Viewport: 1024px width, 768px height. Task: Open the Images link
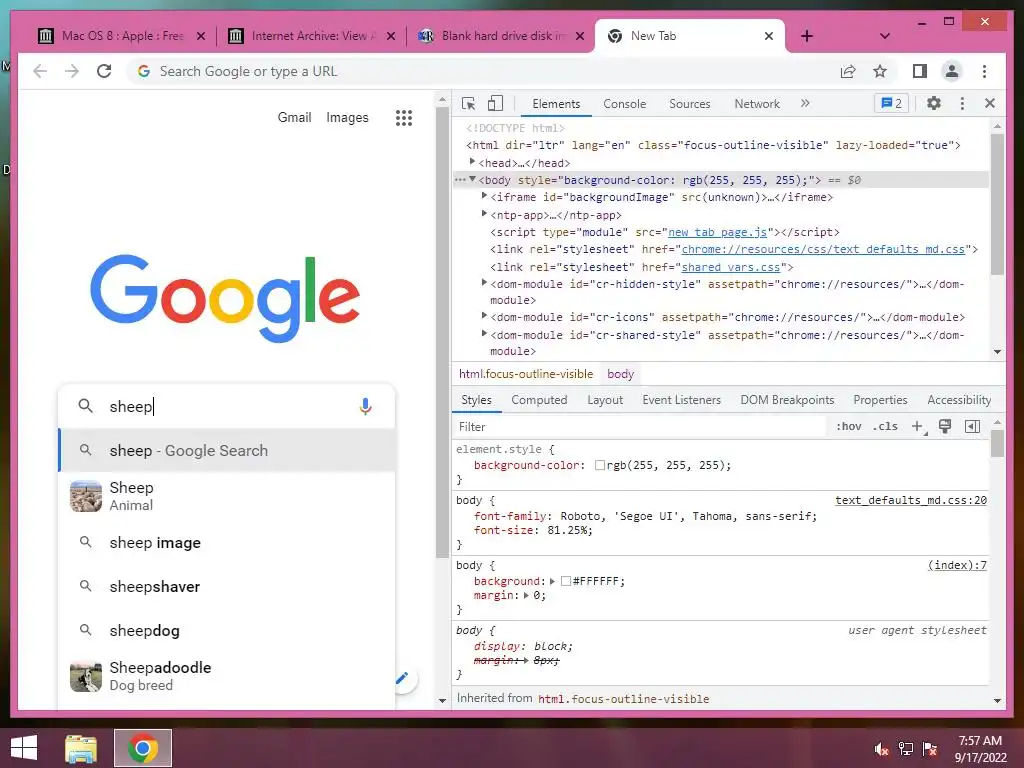pos(347,118)
